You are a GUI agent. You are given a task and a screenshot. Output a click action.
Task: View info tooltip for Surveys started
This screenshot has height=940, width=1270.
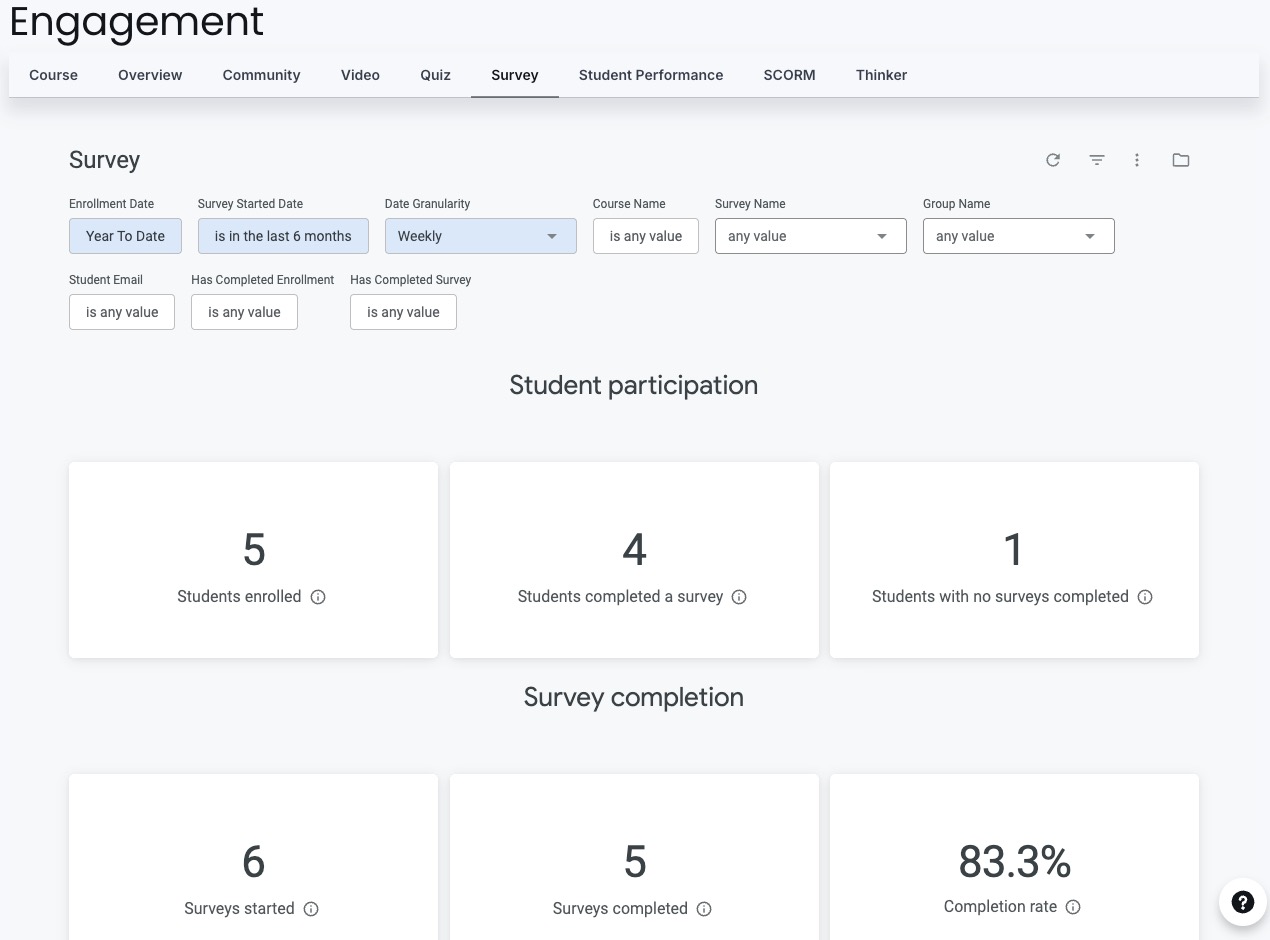pos(311,909)
